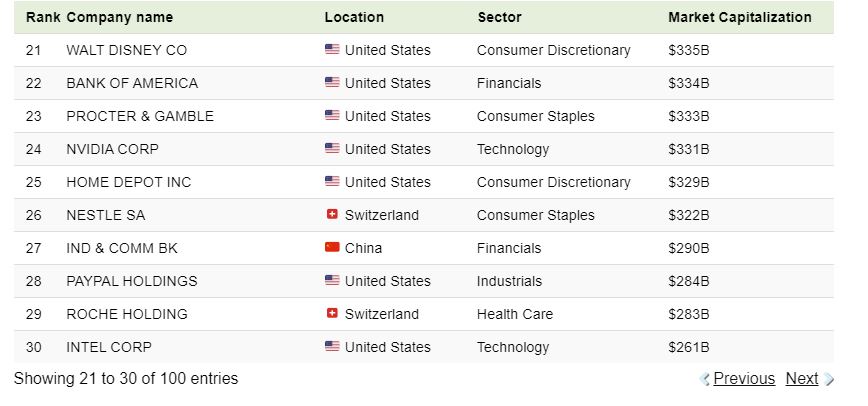Select the HOME DEPOT INC company name

click(128, 182)
